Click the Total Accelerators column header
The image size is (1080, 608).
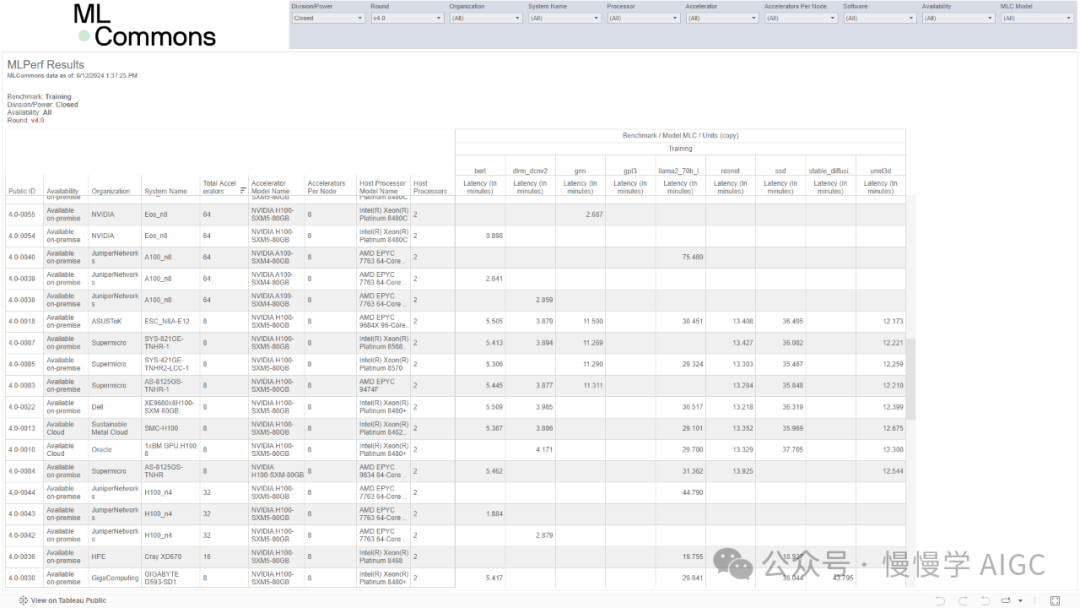(220, 187)
